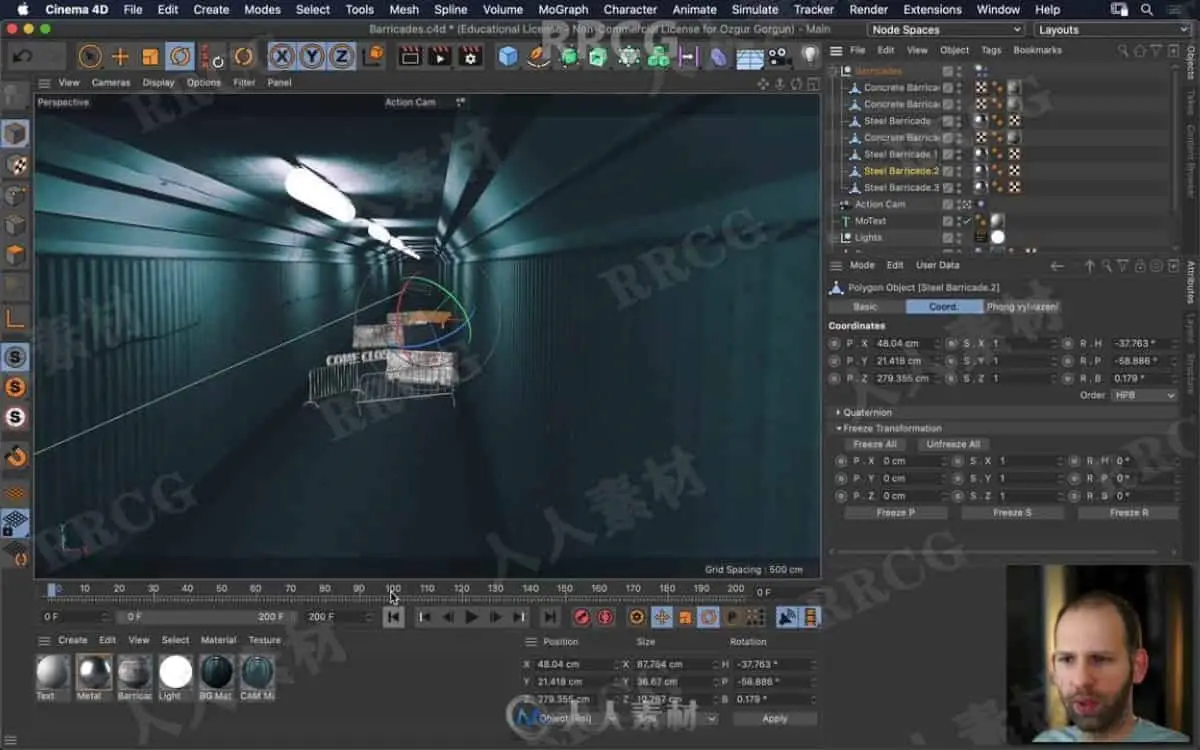Click the Unfreeze All button
The image size is (1200, 750).
[x=953, y=444]
